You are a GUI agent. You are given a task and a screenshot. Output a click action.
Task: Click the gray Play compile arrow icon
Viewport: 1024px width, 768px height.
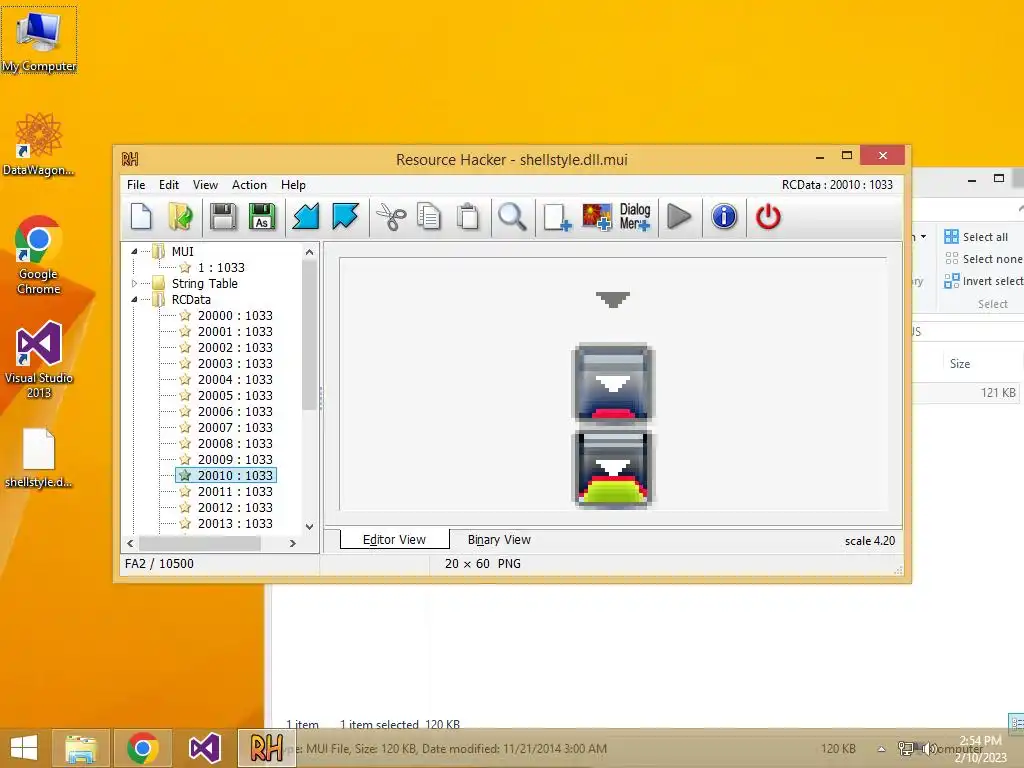[679, 217]
